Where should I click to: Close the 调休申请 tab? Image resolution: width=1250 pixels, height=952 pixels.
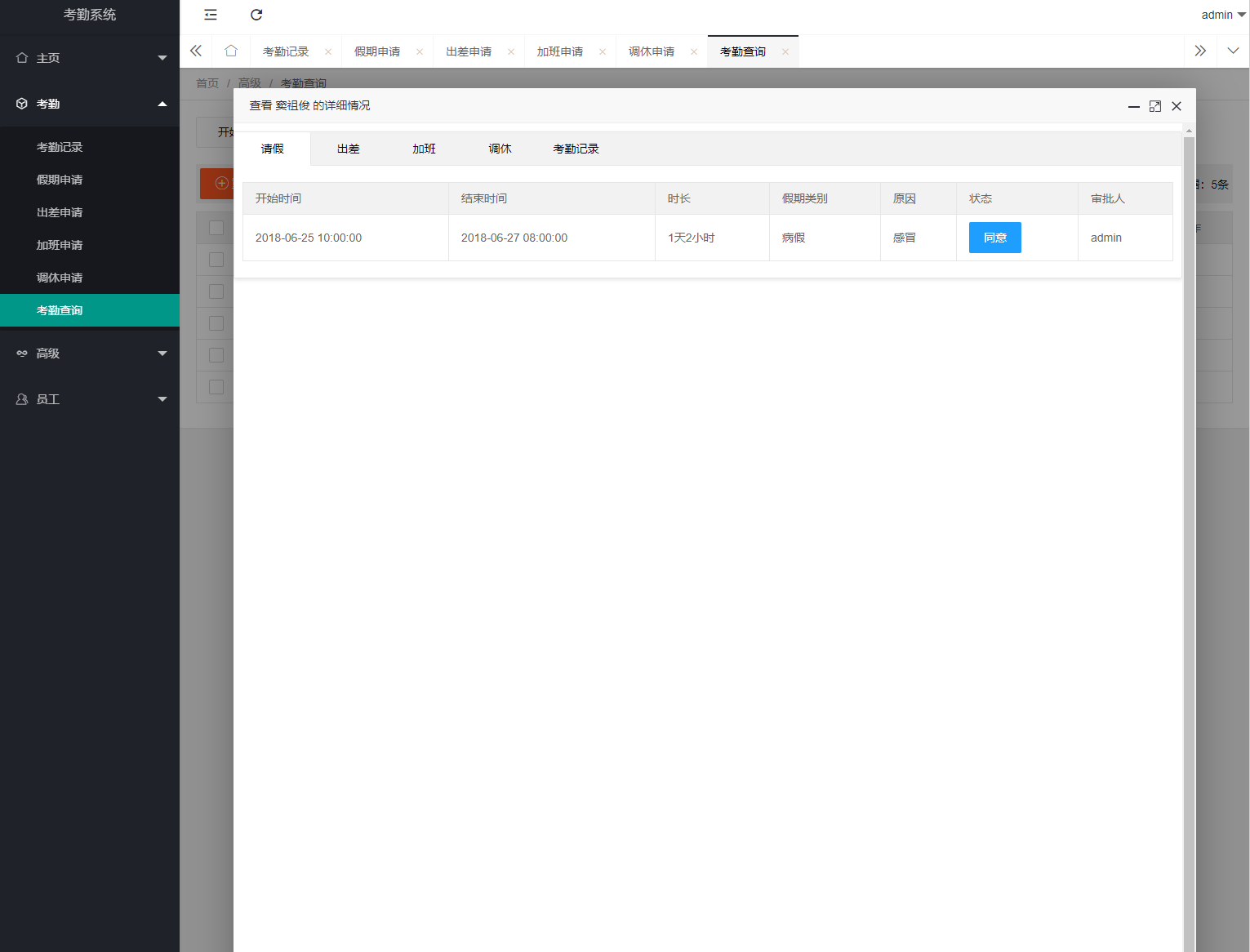coord(694,51)
